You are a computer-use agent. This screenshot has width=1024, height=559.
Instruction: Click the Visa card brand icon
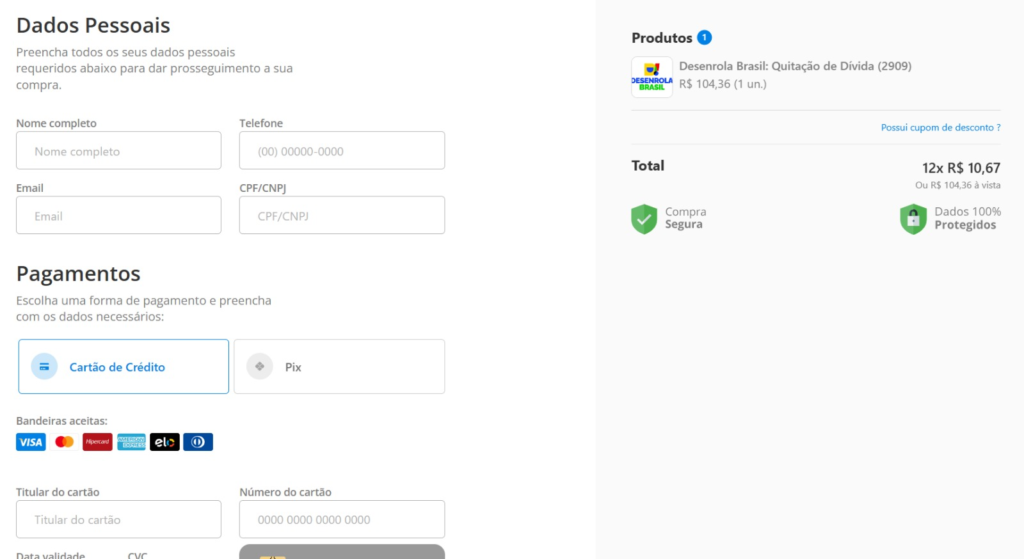[x=31, y=442]
